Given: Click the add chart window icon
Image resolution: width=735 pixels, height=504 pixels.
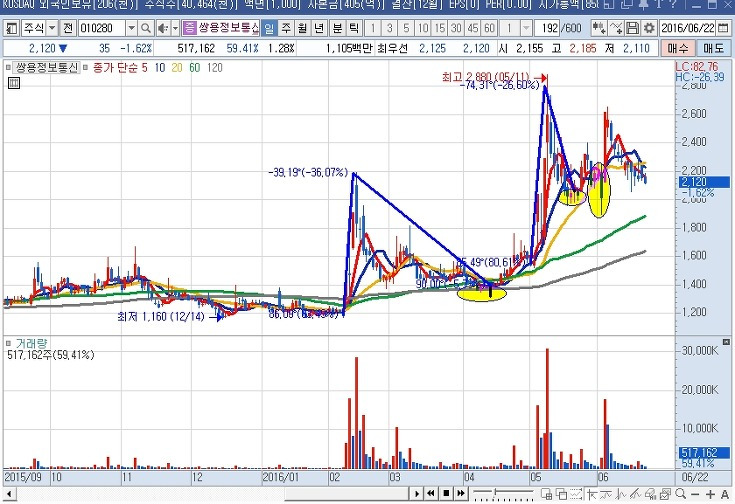Looking at the screenshot, I should (546, 494).
